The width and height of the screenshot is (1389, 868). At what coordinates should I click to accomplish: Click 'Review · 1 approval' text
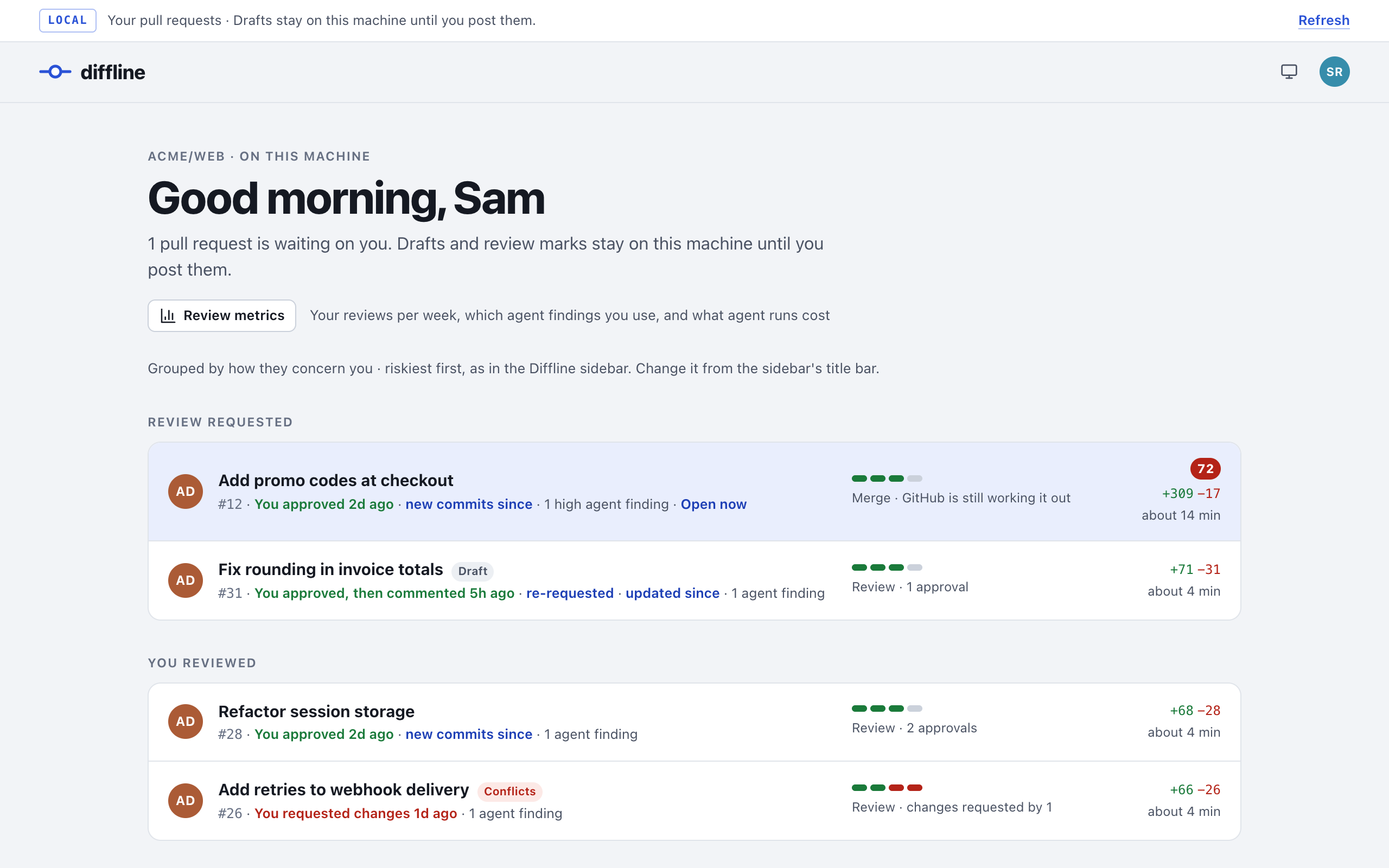point(910,586)
